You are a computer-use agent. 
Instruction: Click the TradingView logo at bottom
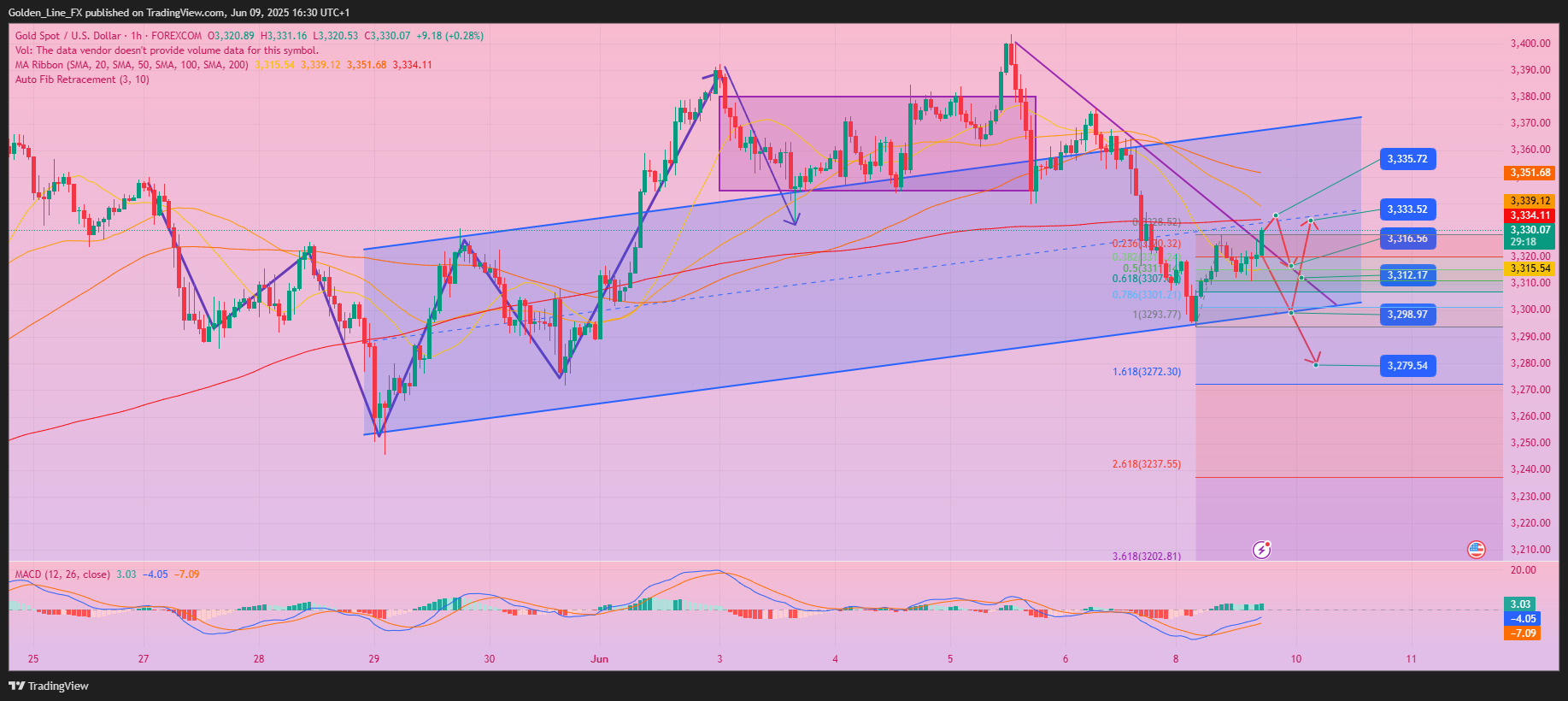point(49,686)
